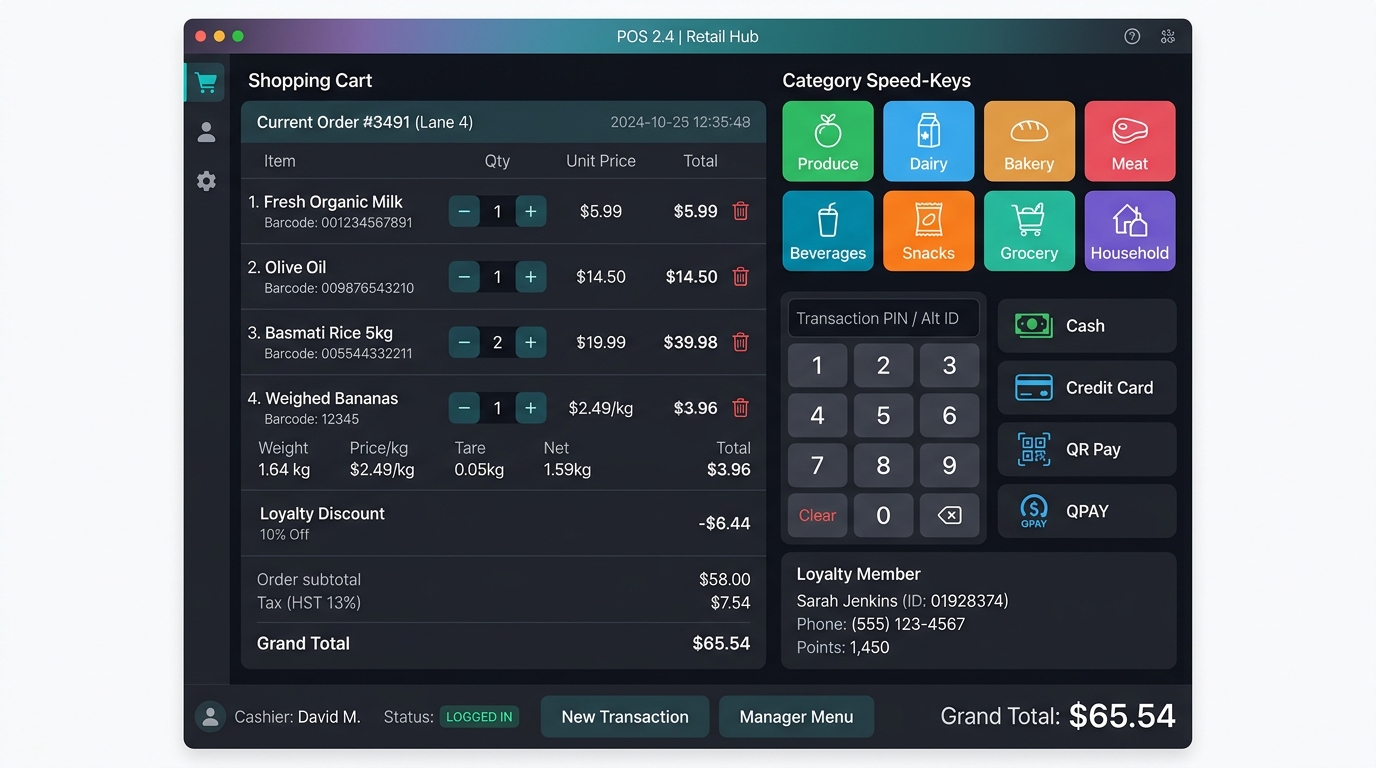Viewport: 1376px width, 768px height.
Task: Tap keypad digit 1
Action: pos(817,365)
